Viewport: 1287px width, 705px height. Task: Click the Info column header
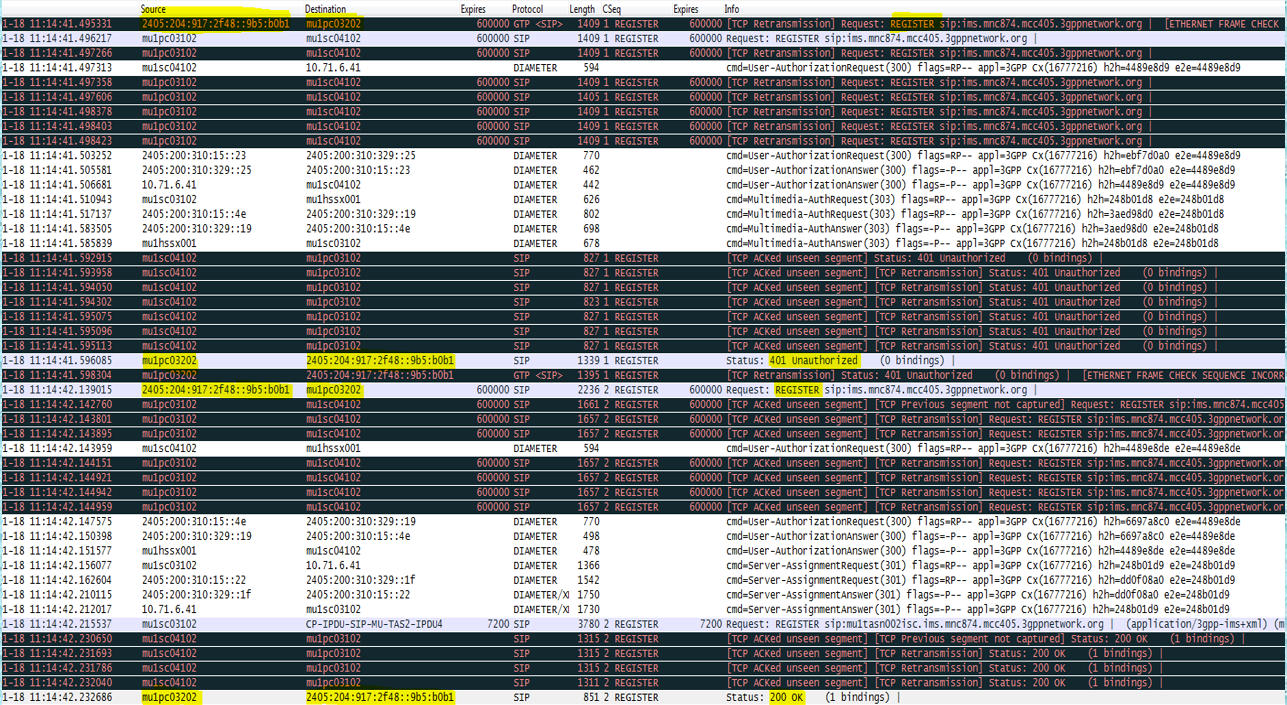[x=731, y=8]
